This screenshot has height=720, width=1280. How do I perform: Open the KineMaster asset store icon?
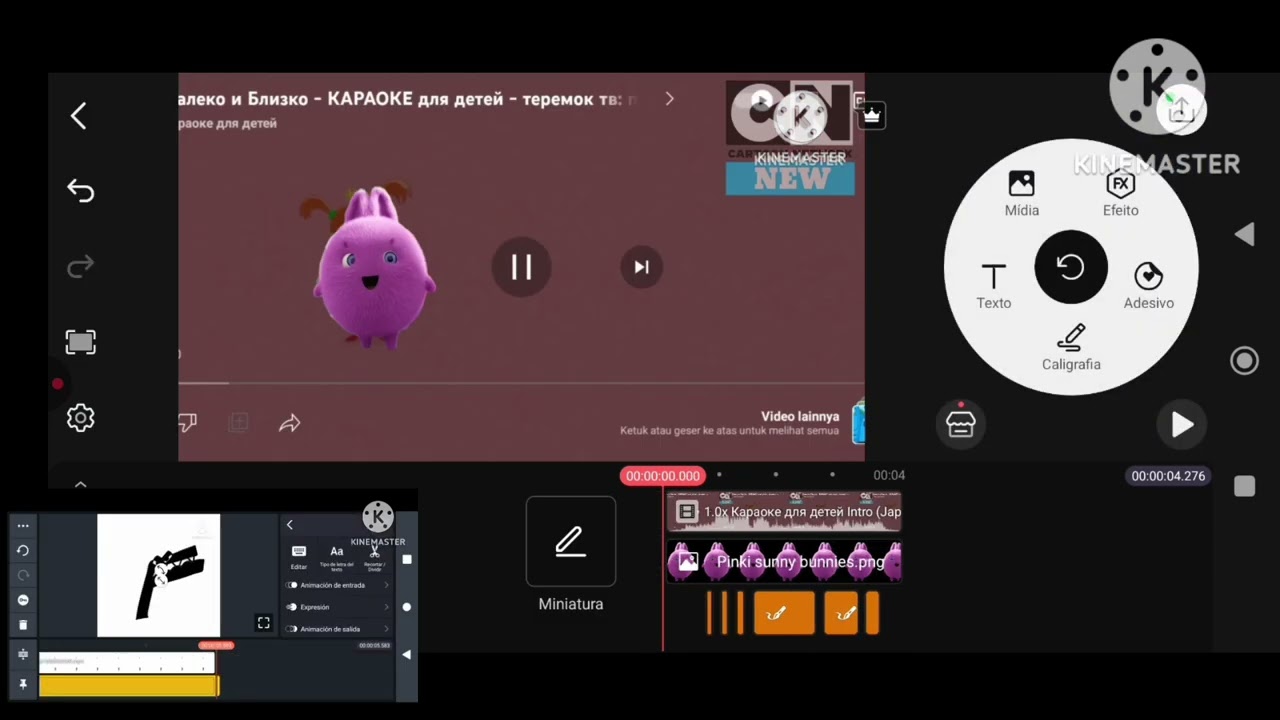coord(960,423)
